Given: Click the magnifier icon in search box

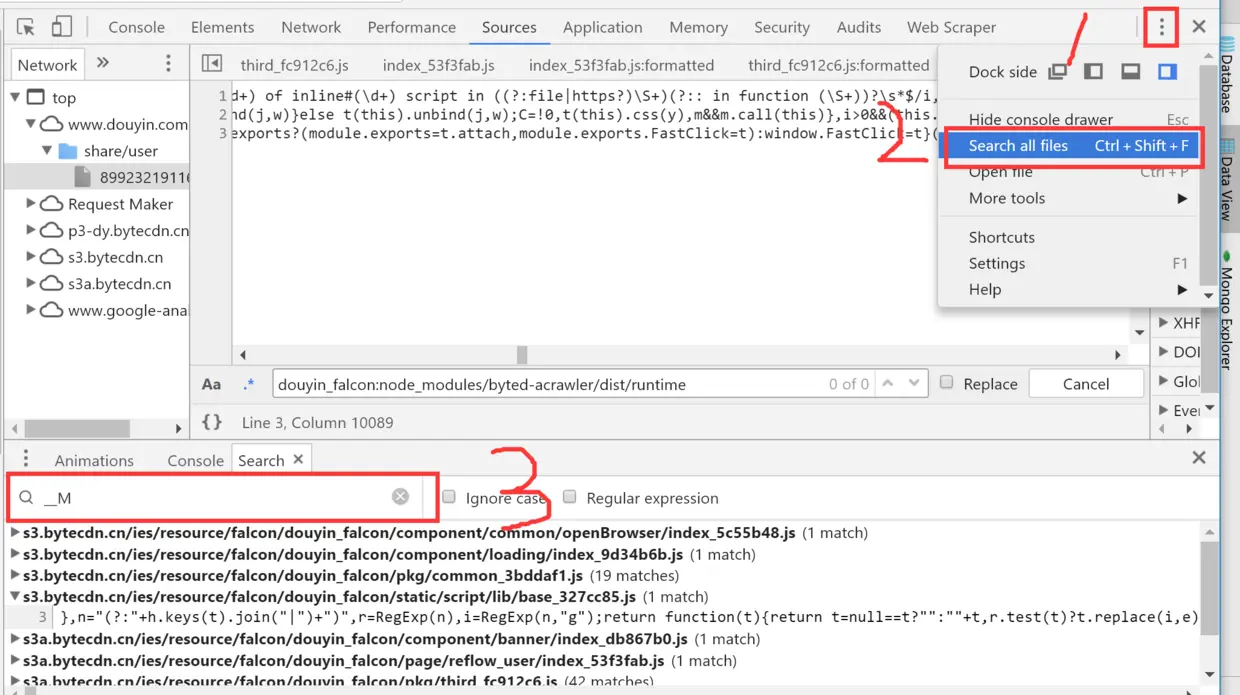Looking at the screenshot, I should coord(27,498).
